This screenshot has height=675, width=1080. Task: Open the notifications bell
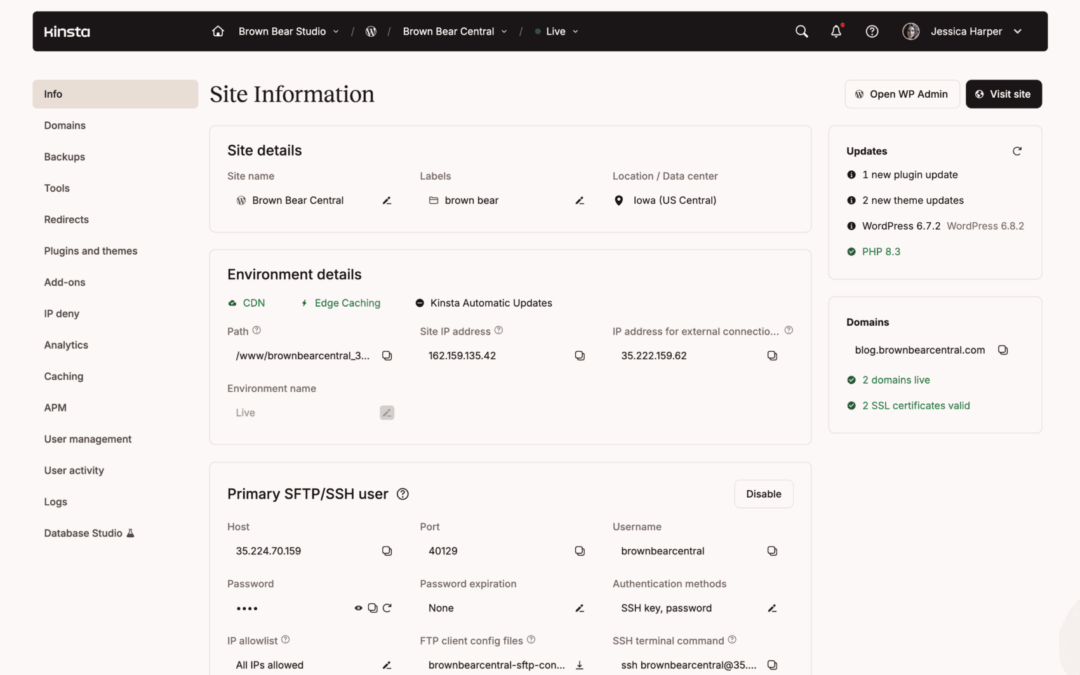(836, 31)
